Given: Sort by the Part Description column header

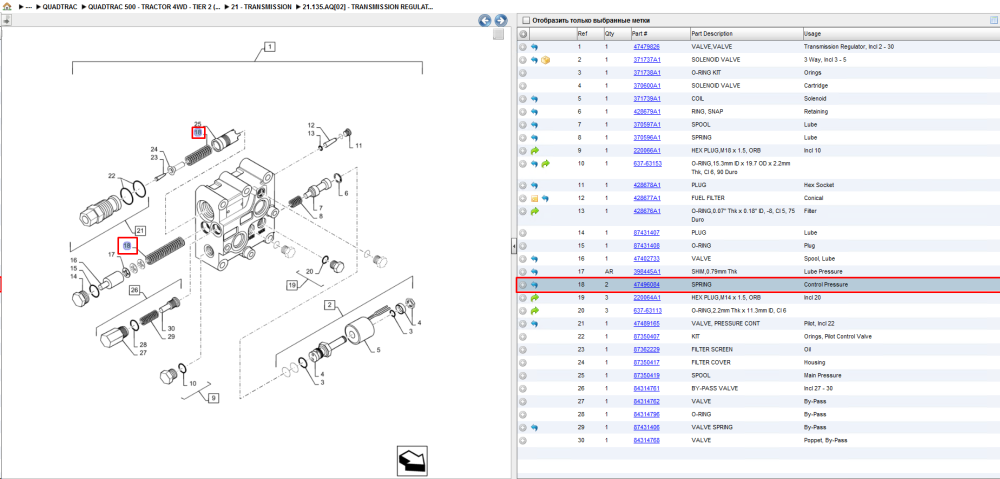Looking at the screenshot, I should point(746,34).
